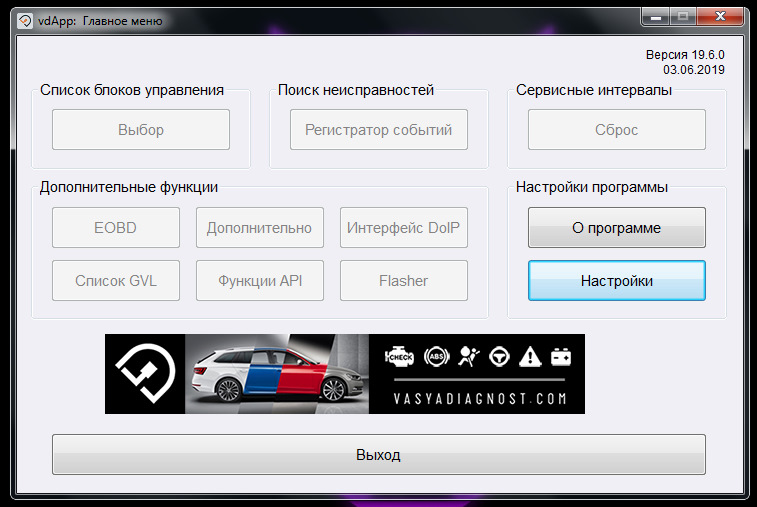Click the Сброс service reset button
757x507 pixels.
click(617, 129)
